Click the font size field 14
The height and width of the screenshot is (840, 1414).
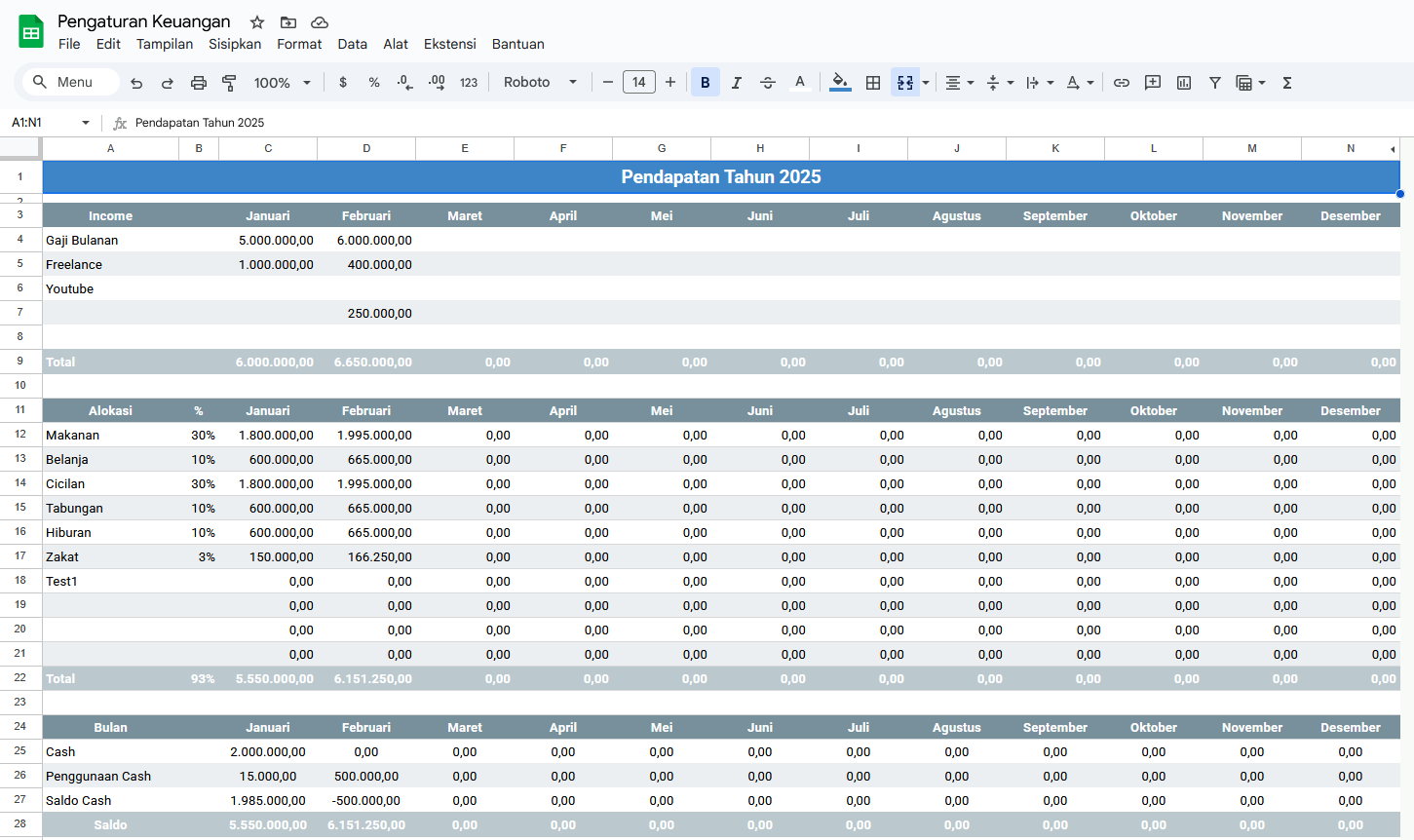pos(639,83)
